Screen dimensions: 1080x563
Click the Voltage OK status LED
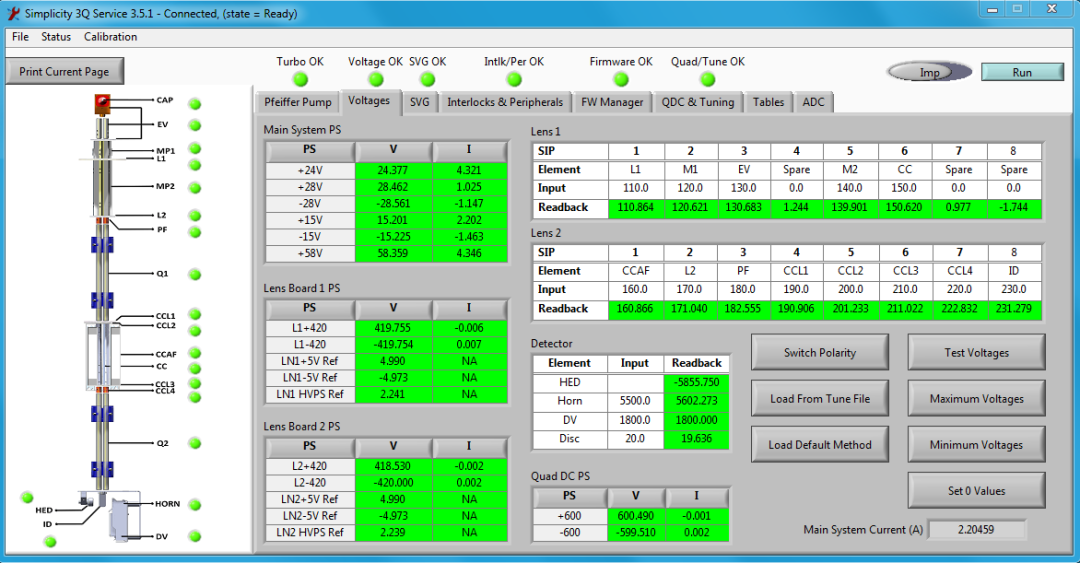(376, 79)
